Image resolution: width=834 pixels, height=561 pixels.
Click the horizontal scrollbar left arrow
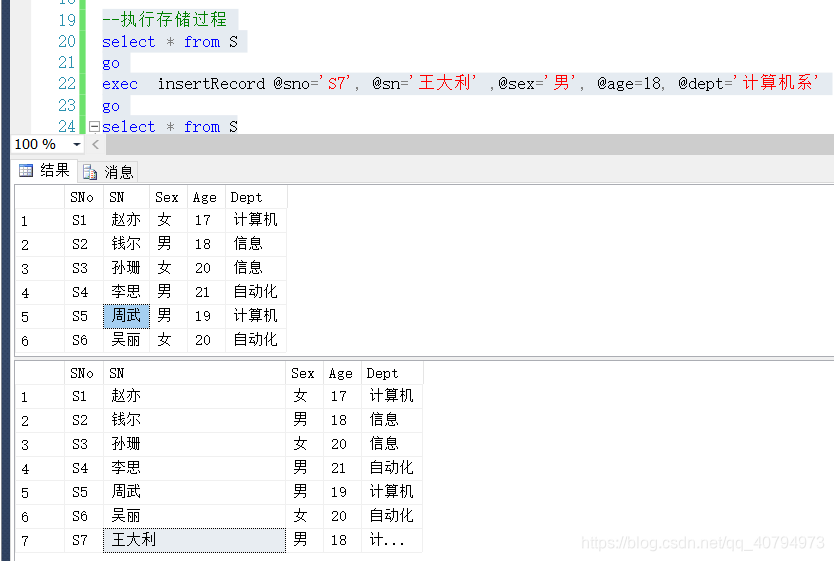coord(96,144)
